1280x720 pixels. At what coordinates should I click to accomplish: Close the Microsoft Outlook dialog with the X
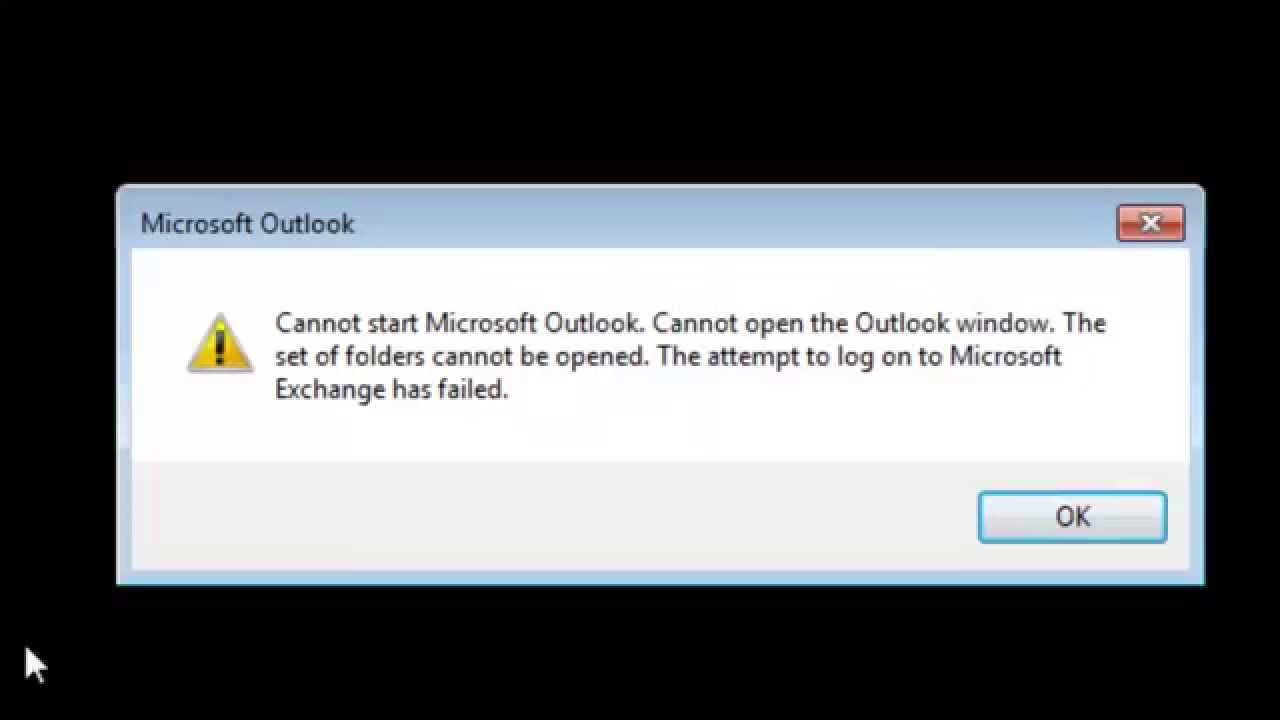1150,224
